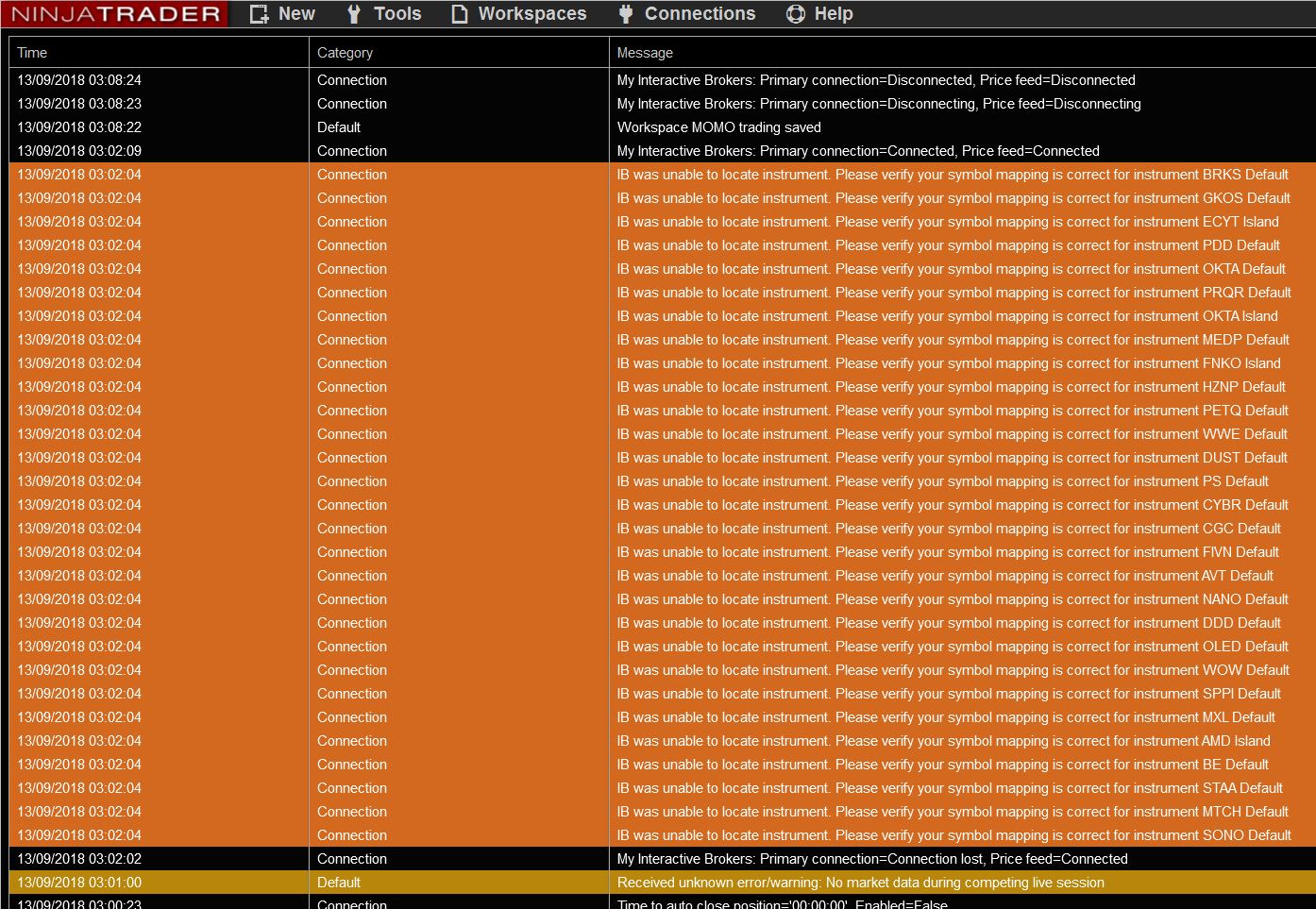This screenshot has width=1316, height=909.
Task: Select the error message for instrument GKOS Default
Action: click(953, 198)
